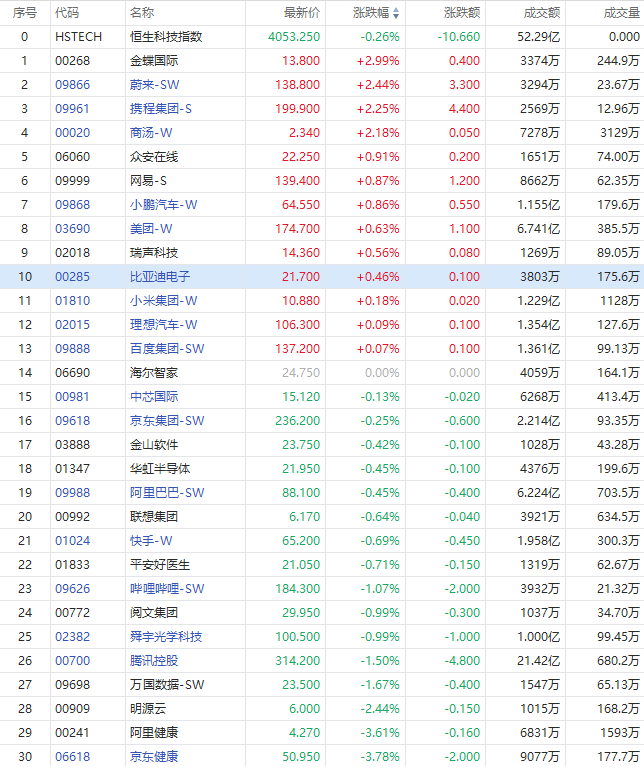Image resolution: width=644 pixels, height=768 pixels.
Task: Select 京东健康 change value -3.78%
Action: (380, 757)
